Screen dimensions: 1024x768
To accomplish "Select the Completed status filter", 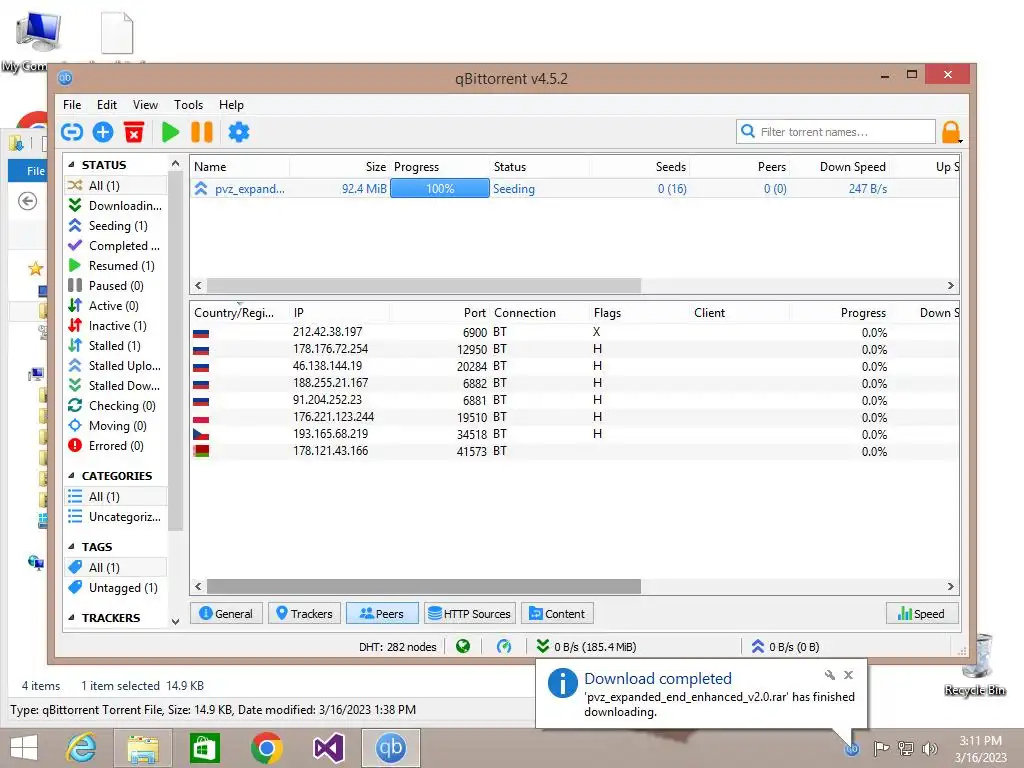I will (116, 246).
